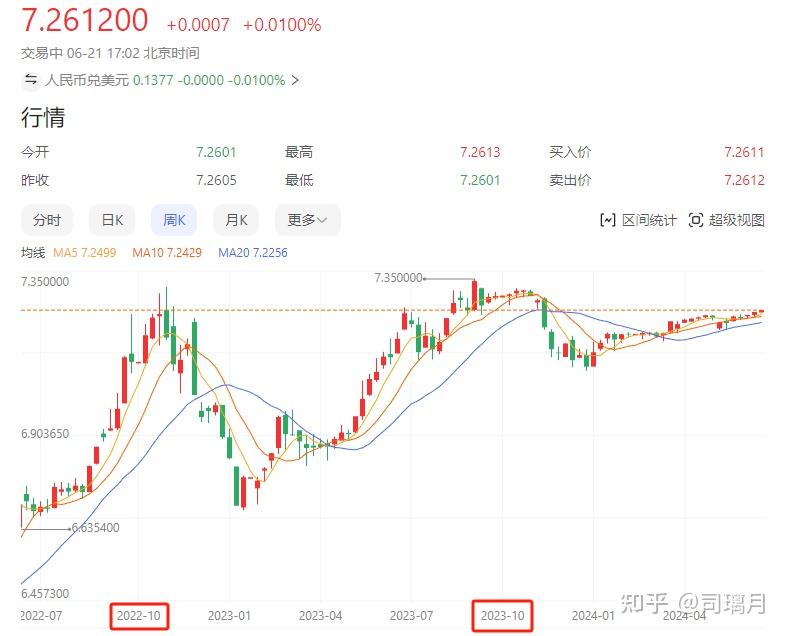Click the +0.0100% change value

[x=282, y=25]
